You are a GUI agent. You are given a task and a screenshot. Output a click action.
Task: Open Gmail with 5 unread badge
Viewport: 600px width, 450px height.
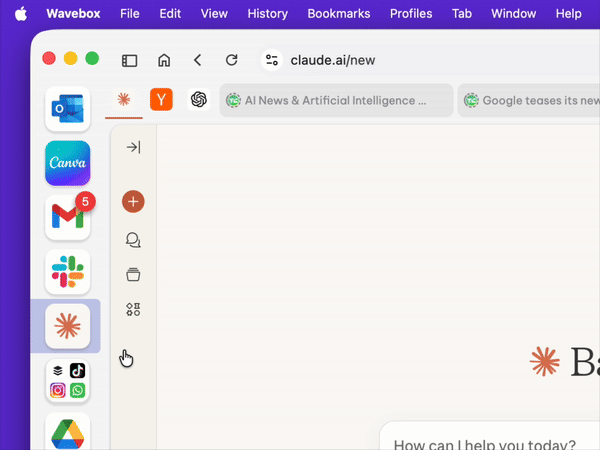pos(67,218)
